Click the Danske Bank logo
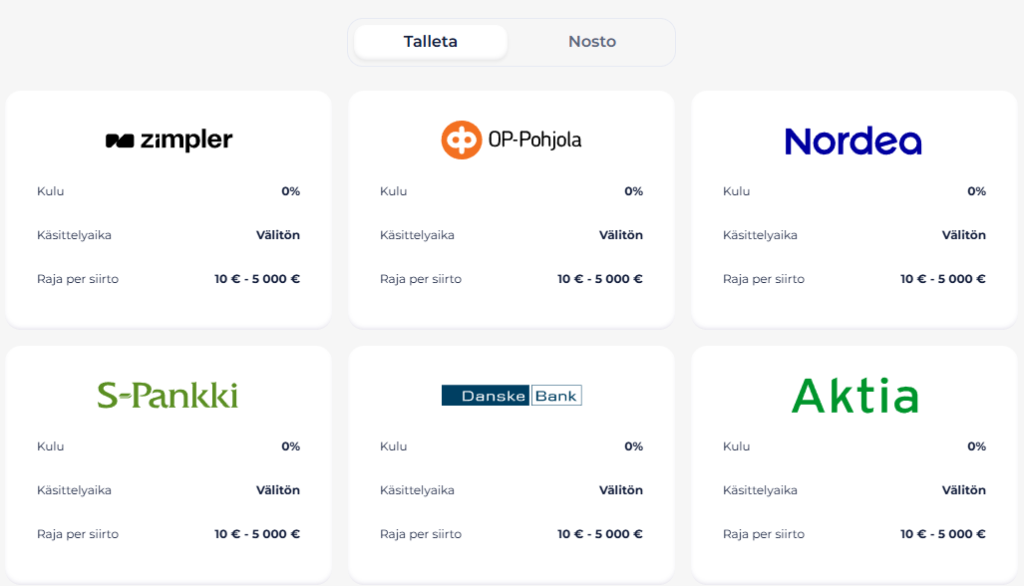 tap(511, 395)
